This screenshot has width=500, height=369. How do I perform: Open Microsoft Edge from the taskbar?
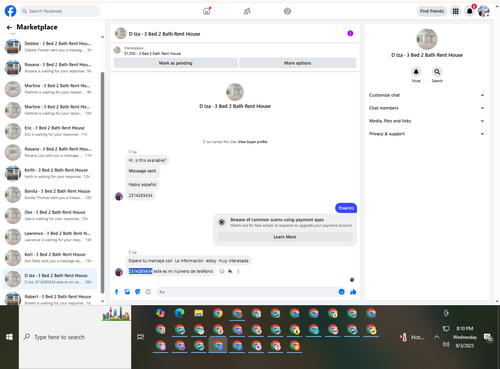pyautogui.click(x=180, y=313)
